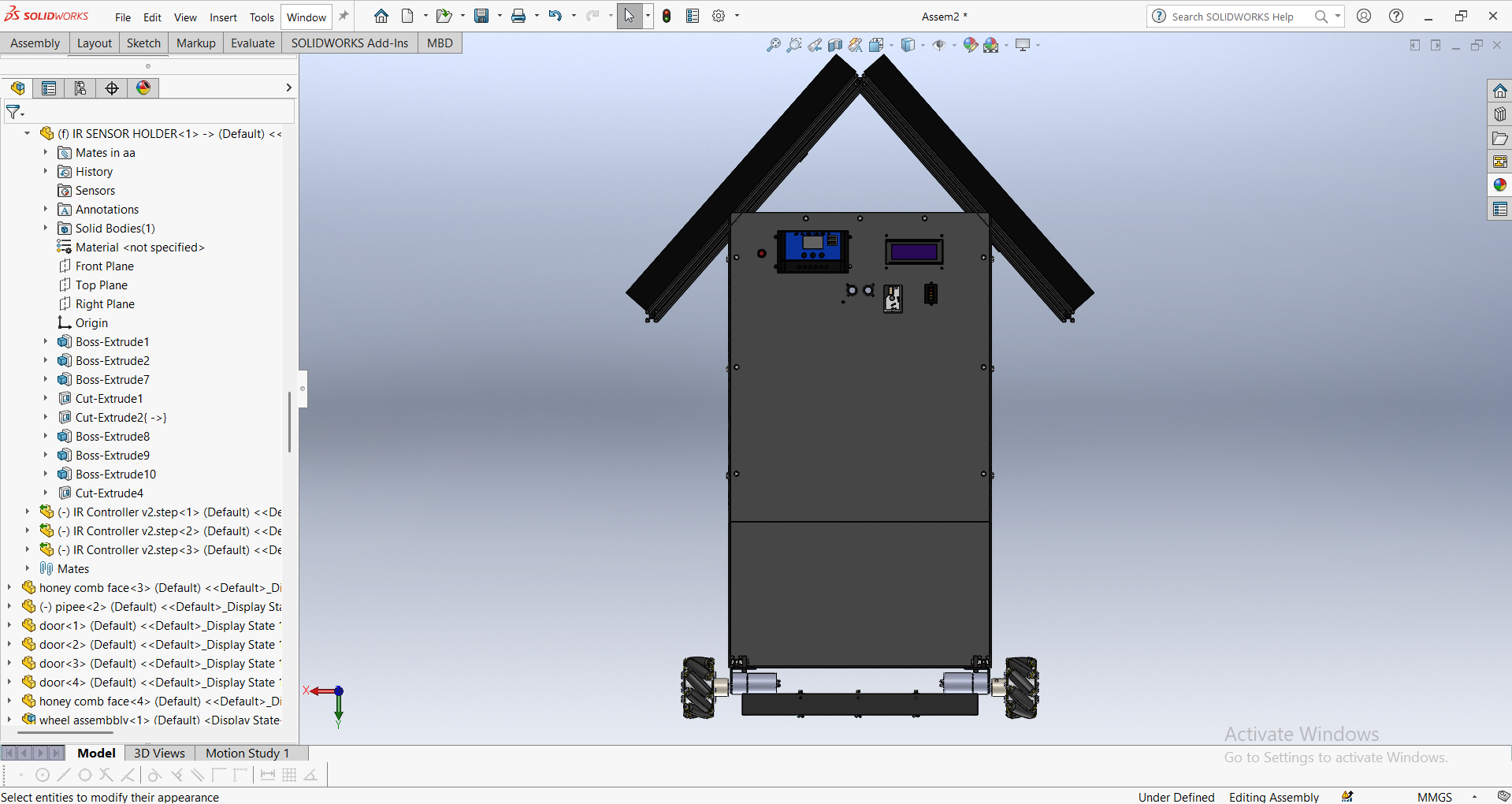The image size is (1512, 804).
Task: Click the Zoom to Area icon
Action: coord(794,45)
